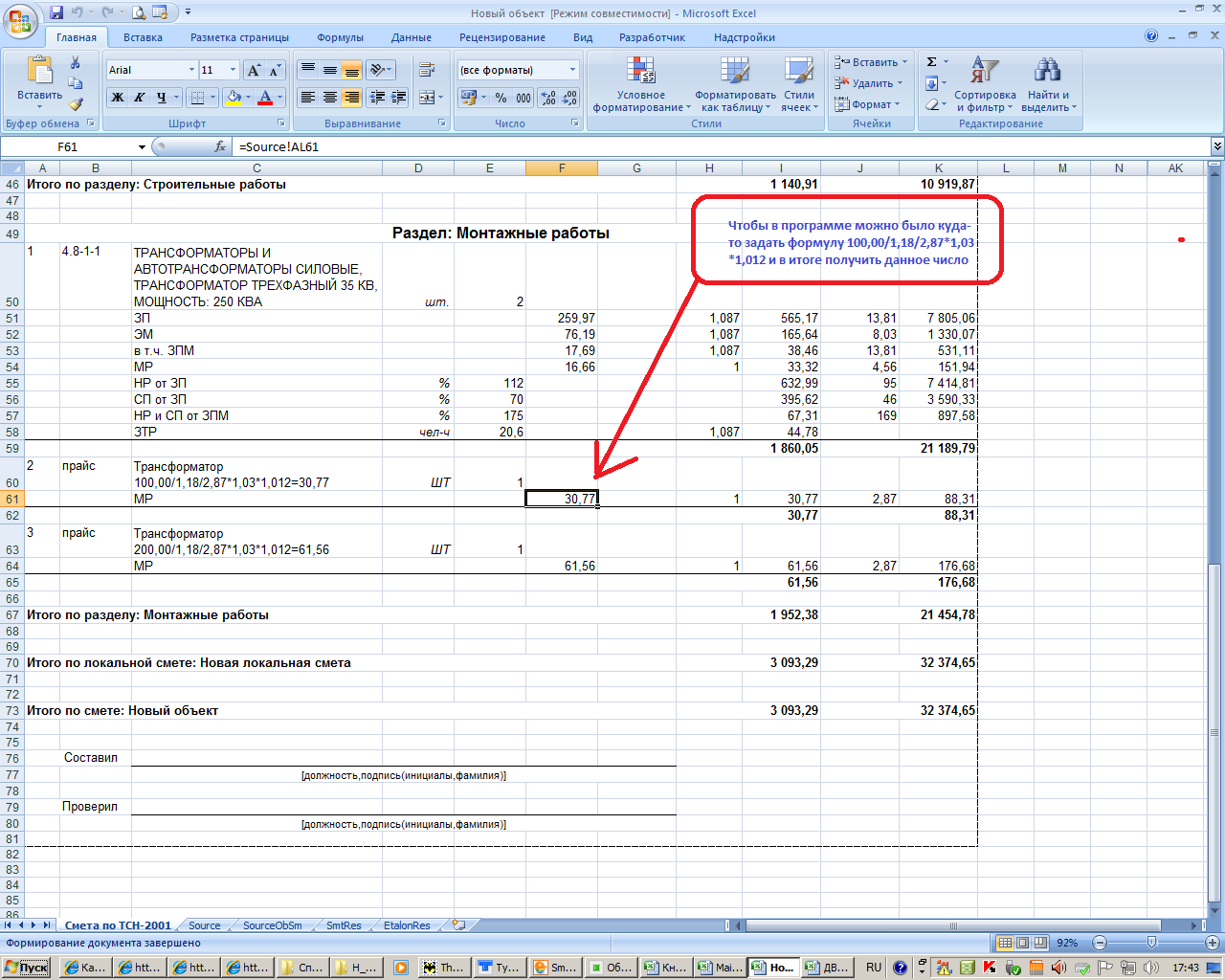Click the Условное форматирование button
The width and height of the screenshot is (1225, 980).
click(x=640, y=83)
